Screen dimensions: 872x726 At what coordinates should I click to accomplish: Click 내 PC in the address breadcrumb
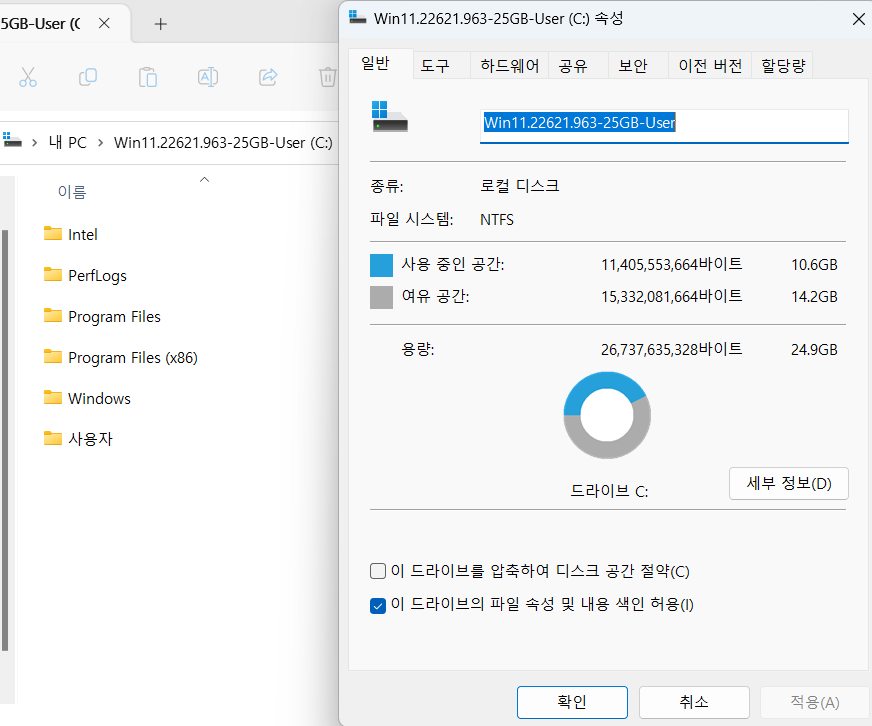tap(68, 142)
